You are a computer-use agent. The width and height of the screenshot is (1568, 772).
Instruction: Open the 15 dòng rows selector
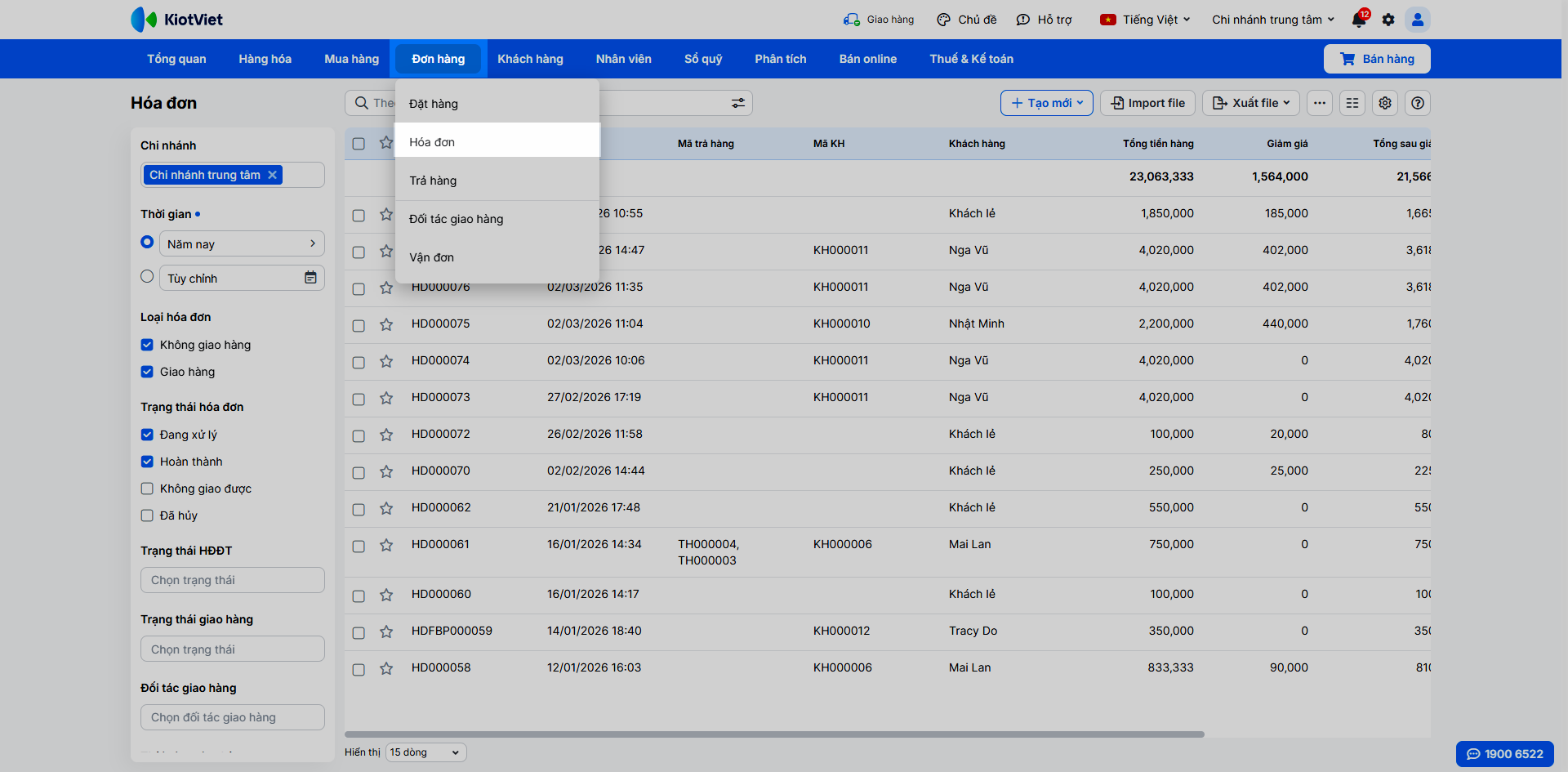click(x=425, y=752)
